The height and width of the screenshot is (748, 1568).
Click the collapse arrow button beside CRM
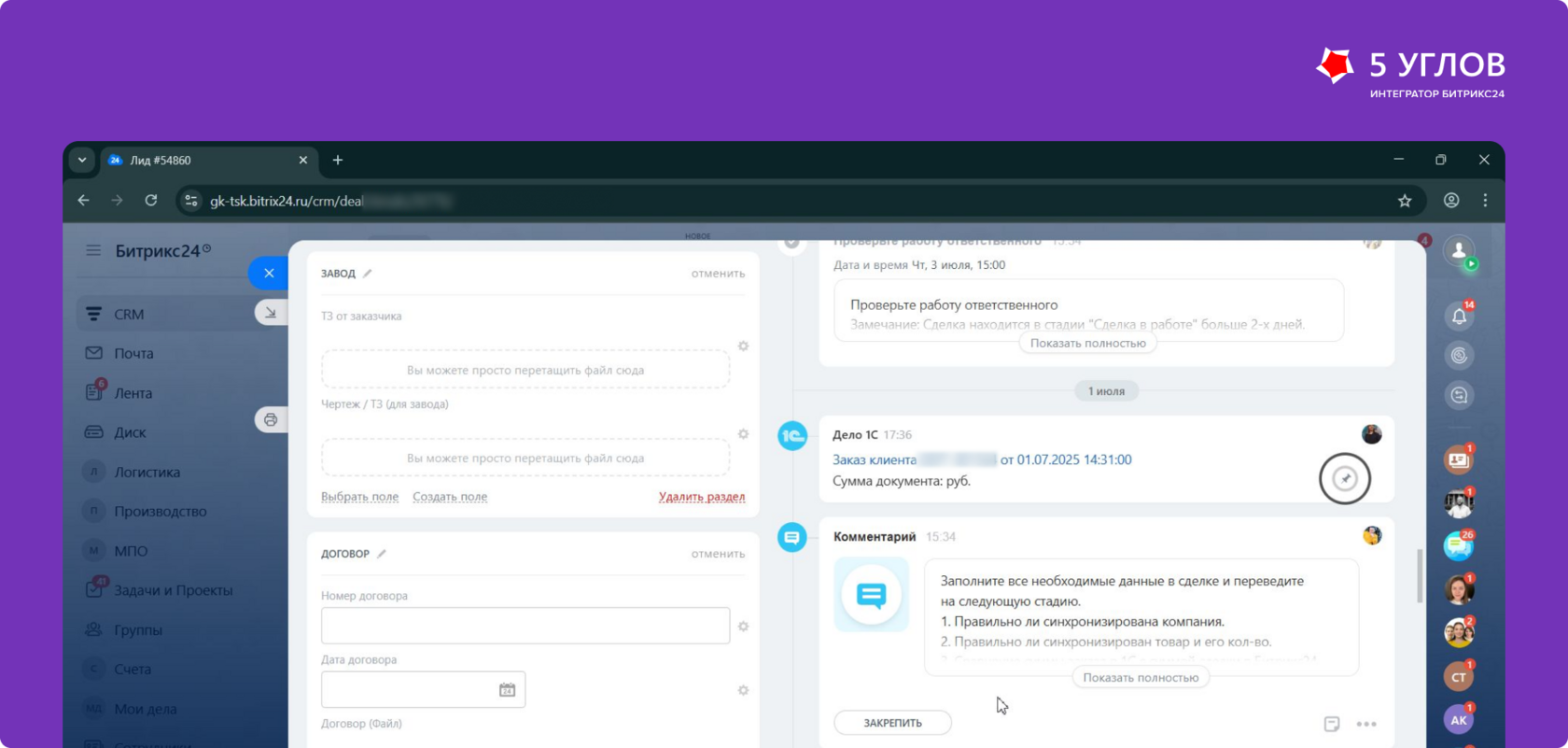pos(271,313)
